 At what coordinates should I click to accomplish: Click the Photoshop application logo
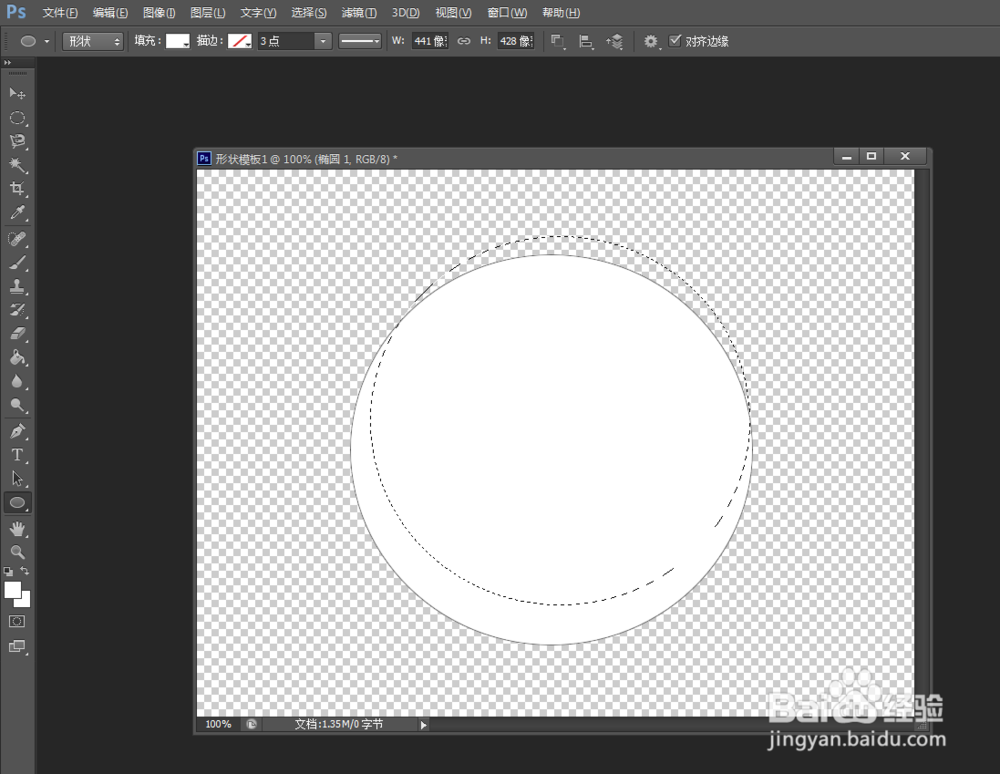point(17,12)
